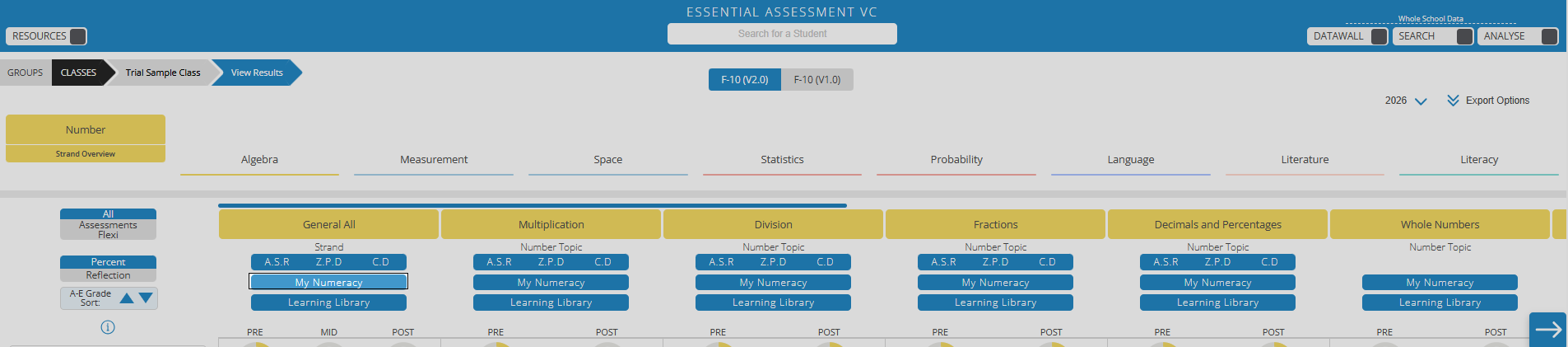The image size is (1568, 347).
Task: Open Learning Library under Division
Action: click(x=773, y=302)
